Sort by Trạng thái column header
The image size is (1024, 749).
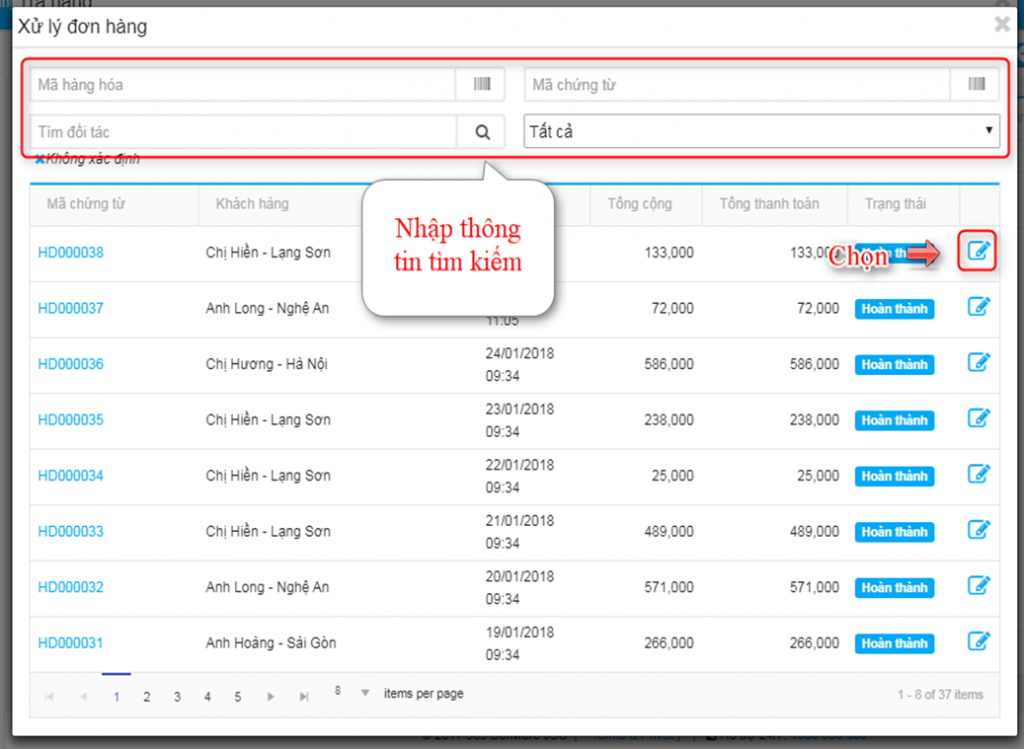(x=895, y=204)
